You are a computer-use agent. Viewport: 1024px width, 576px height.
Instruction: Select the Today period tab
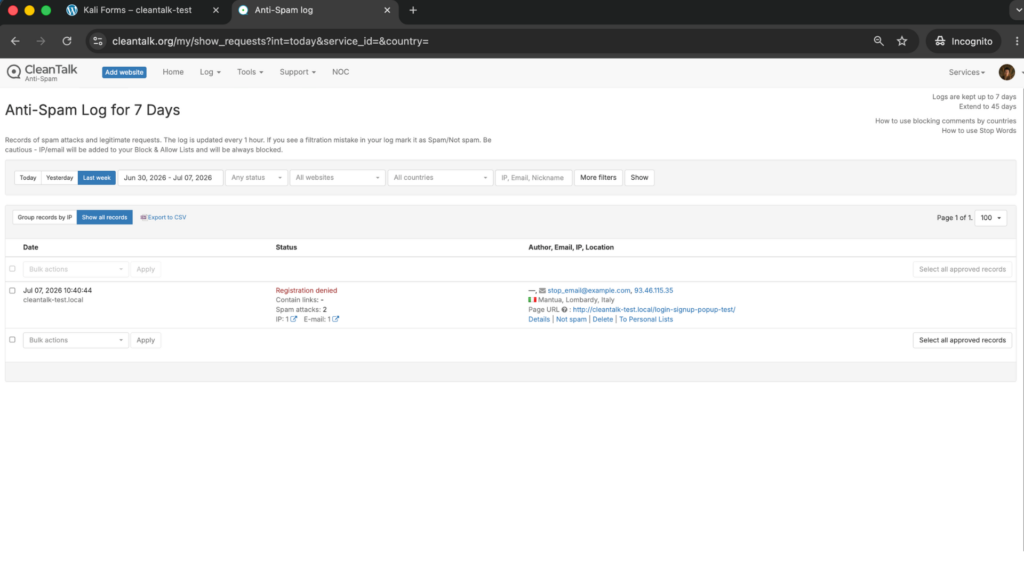28,178
